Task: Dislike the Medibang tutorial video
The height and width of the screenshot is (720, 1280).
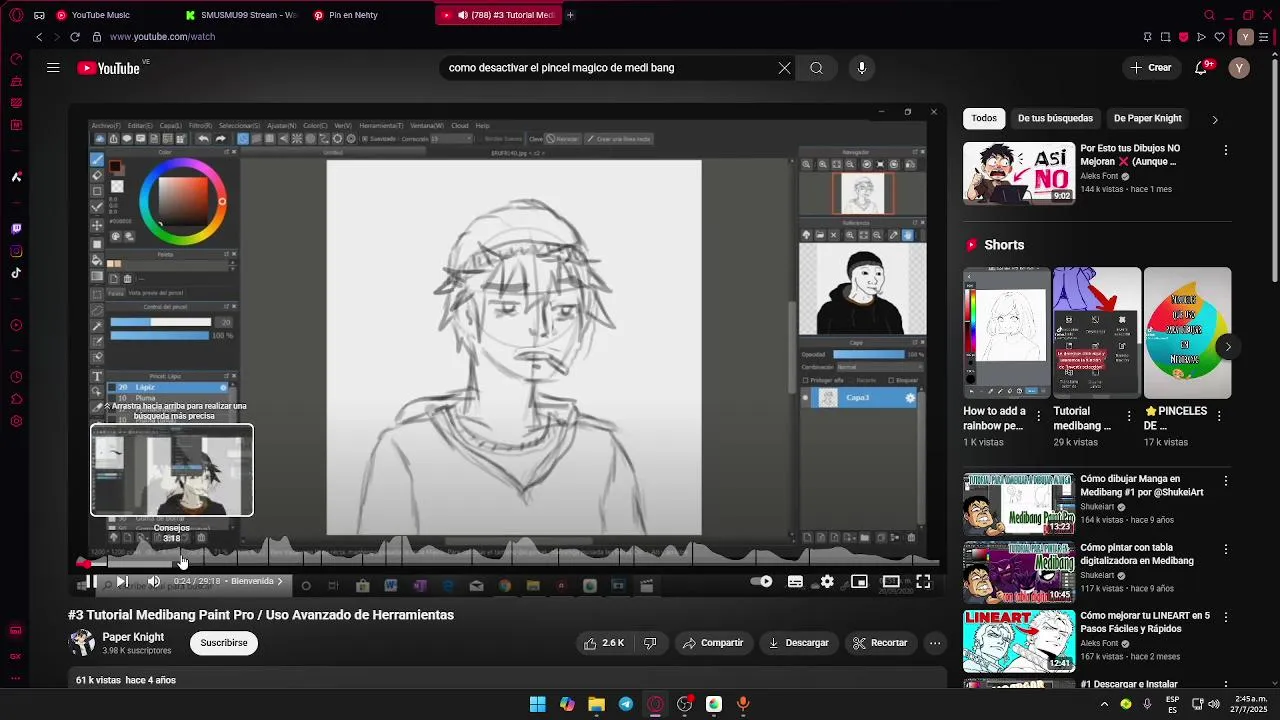Action: (x=650, y=643)
